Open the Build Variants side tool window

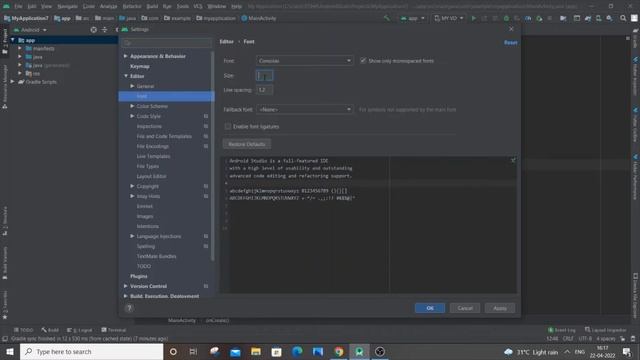coord(4,262)
